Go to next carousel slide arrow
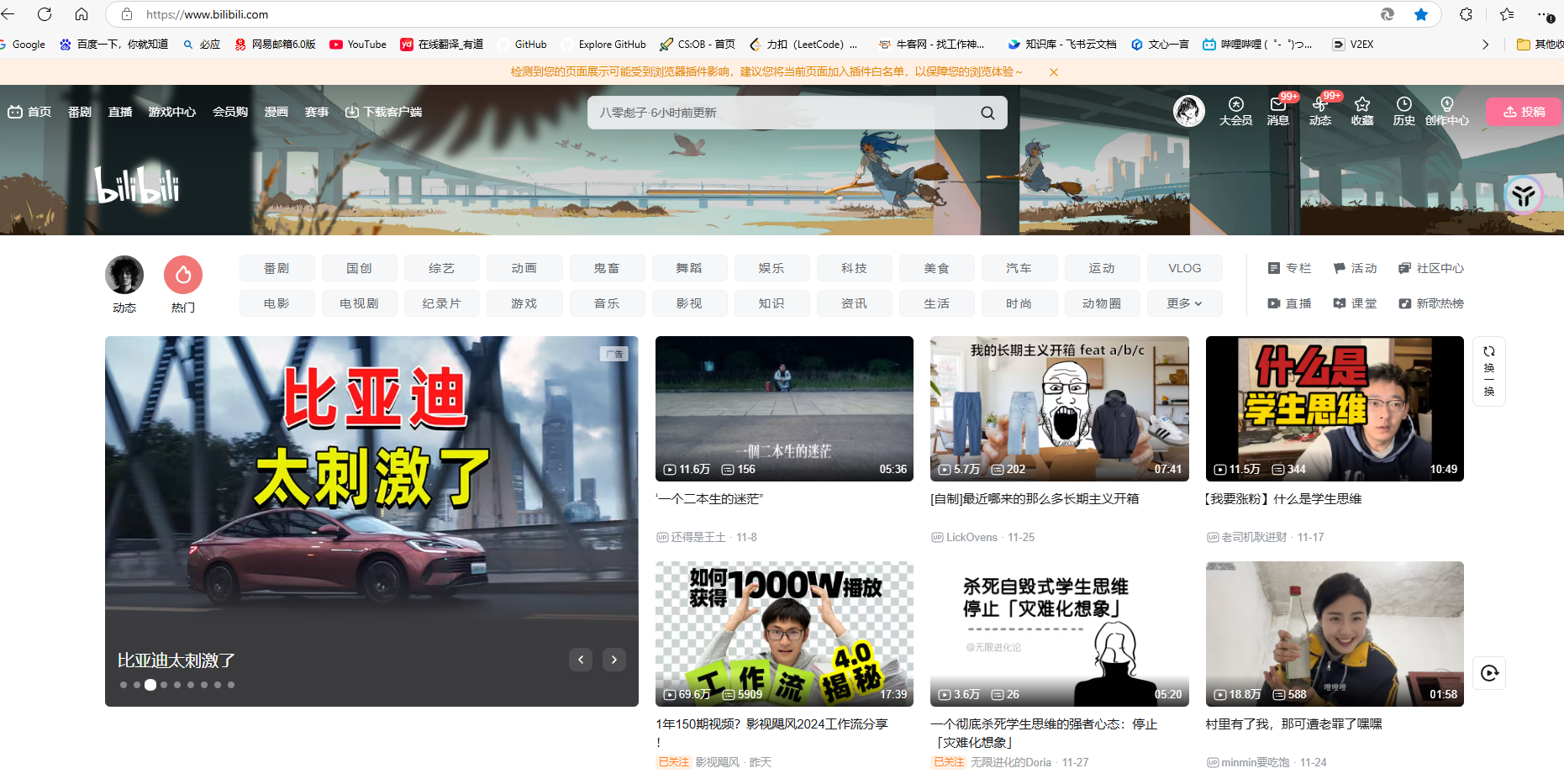1564x784 pixels. point(614,660)
